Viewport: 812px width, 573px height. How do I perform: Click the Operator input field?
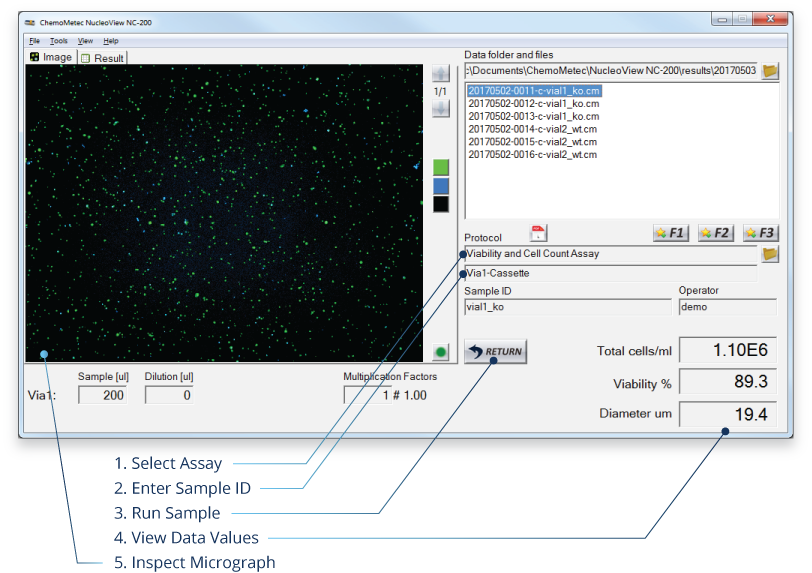[x=728, y=307]
